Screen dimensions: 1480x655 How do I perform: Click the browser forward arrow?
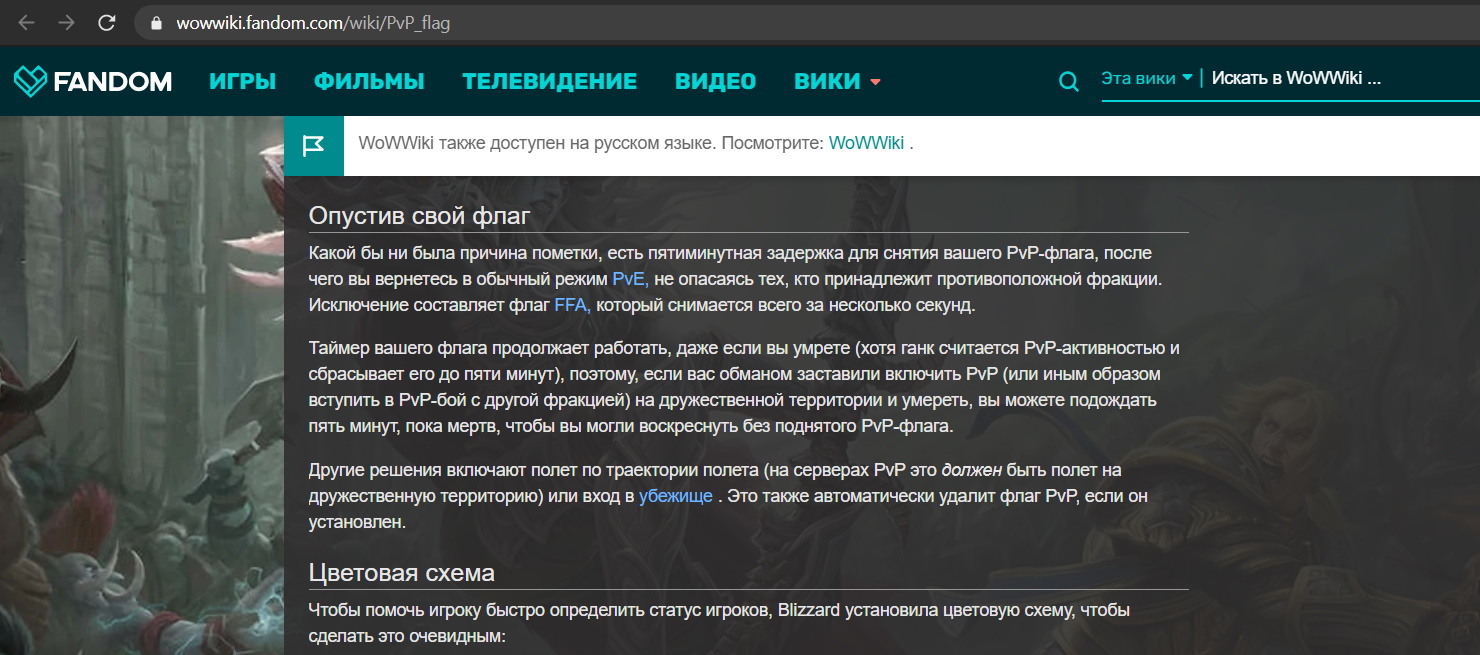[x=66, y=23]
